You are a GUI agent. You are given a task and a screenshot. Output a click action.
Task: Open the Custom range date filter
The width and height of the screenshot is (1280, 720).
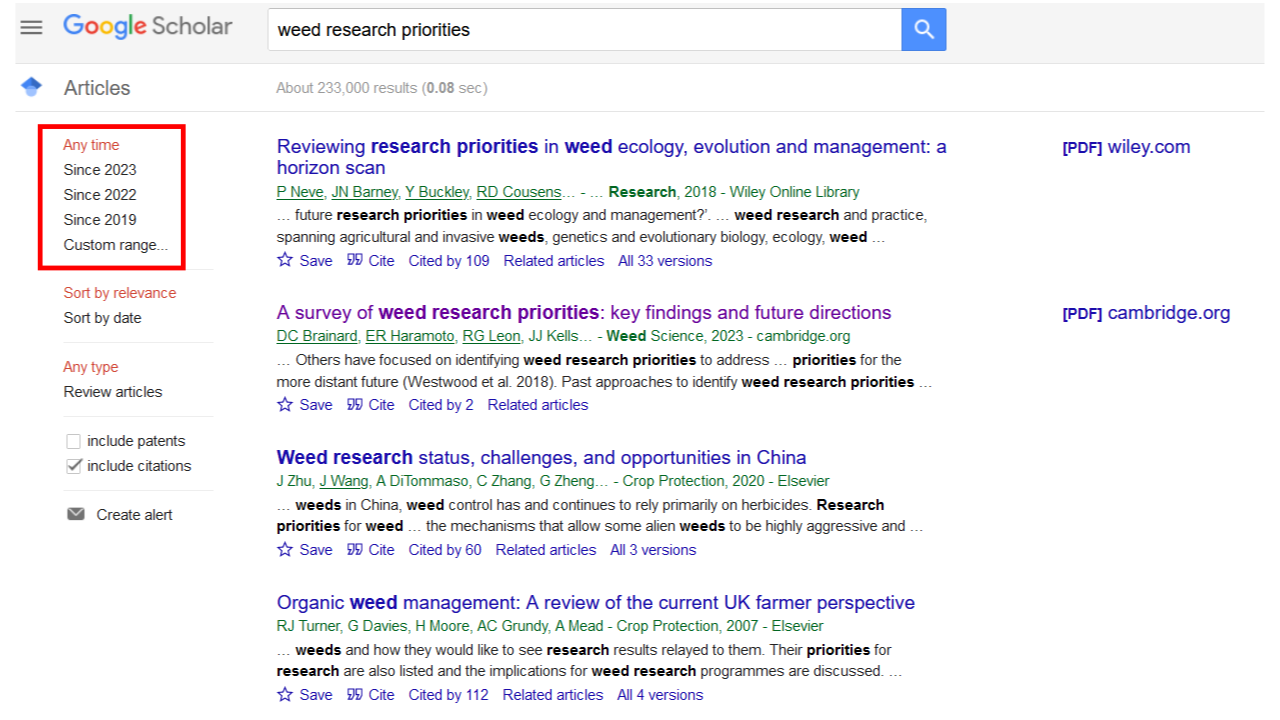[115, 245]
